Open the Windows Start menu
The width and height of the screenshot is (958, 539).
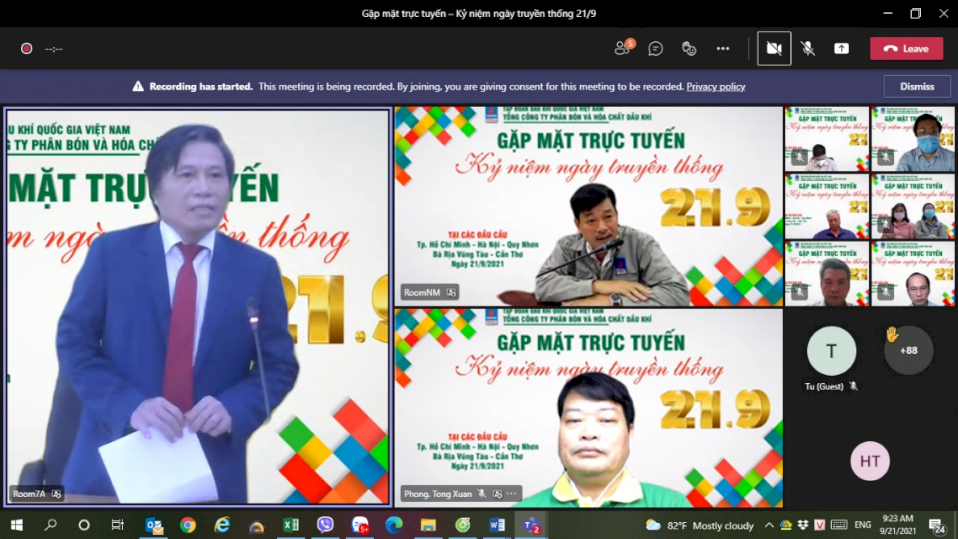coord(16,525)
